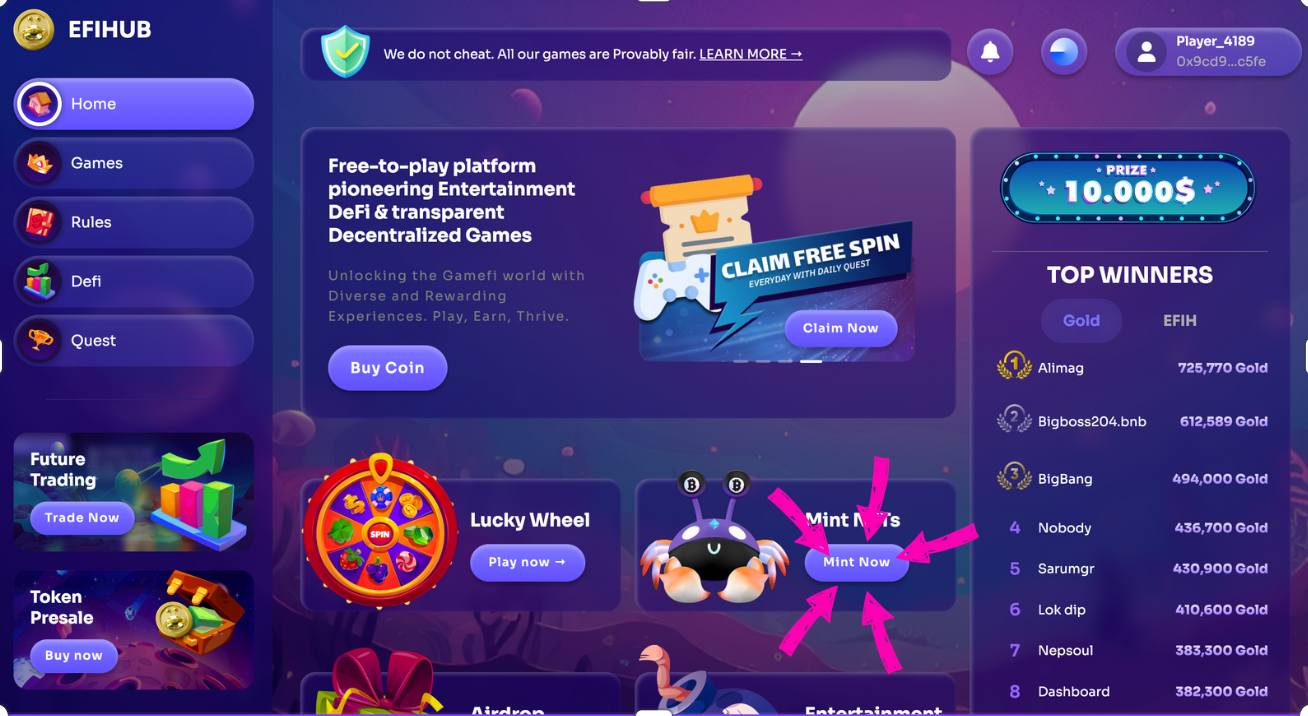Switch to the EFIH winners tab
This screenshot has width=1308, height=716.
click(1180, 321)
